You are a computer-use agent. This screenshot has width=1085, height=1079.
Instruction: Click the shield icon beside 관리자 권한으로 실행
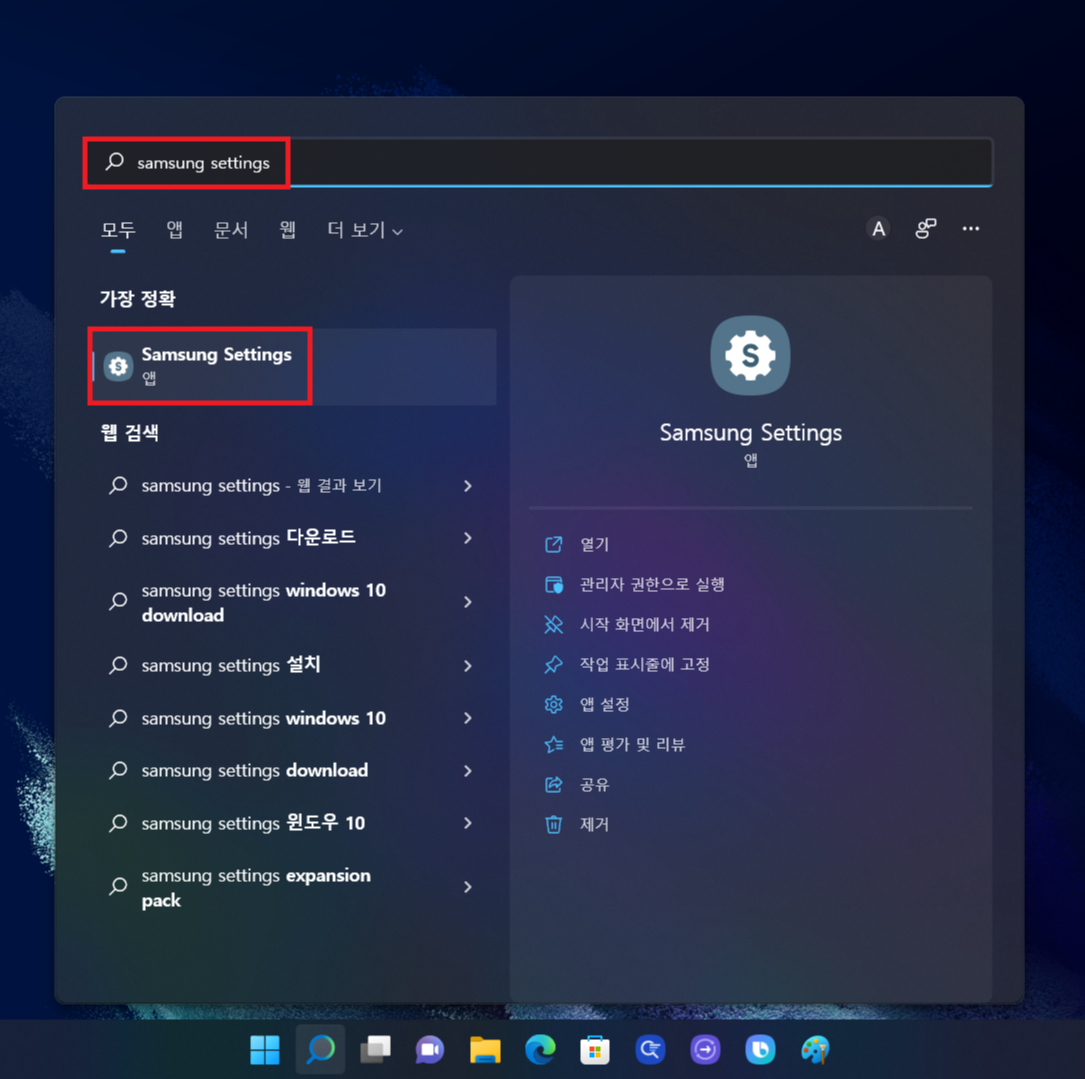pyautogui.click(x=554, y=585)
